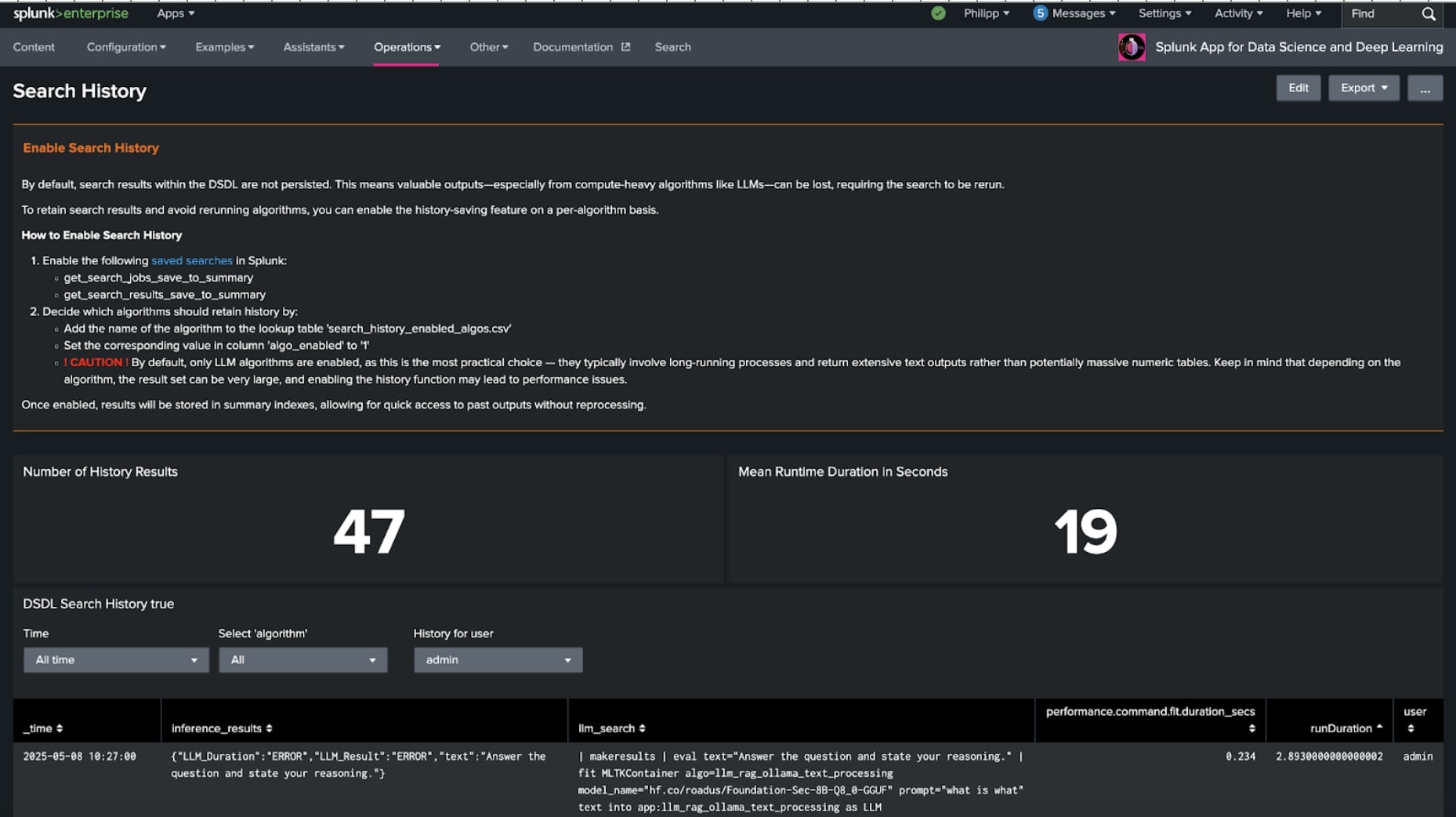Expand the Select 'algorithm' dropdown
Screen dimensions: 1456x817
[302, 660]
